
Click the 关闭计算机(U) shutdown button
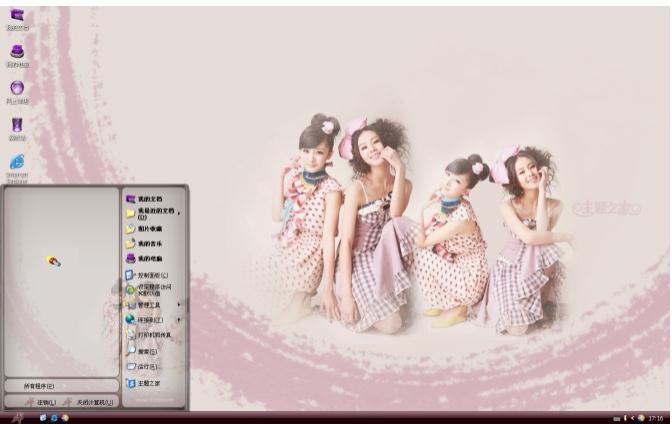click(x=89, y=403)
